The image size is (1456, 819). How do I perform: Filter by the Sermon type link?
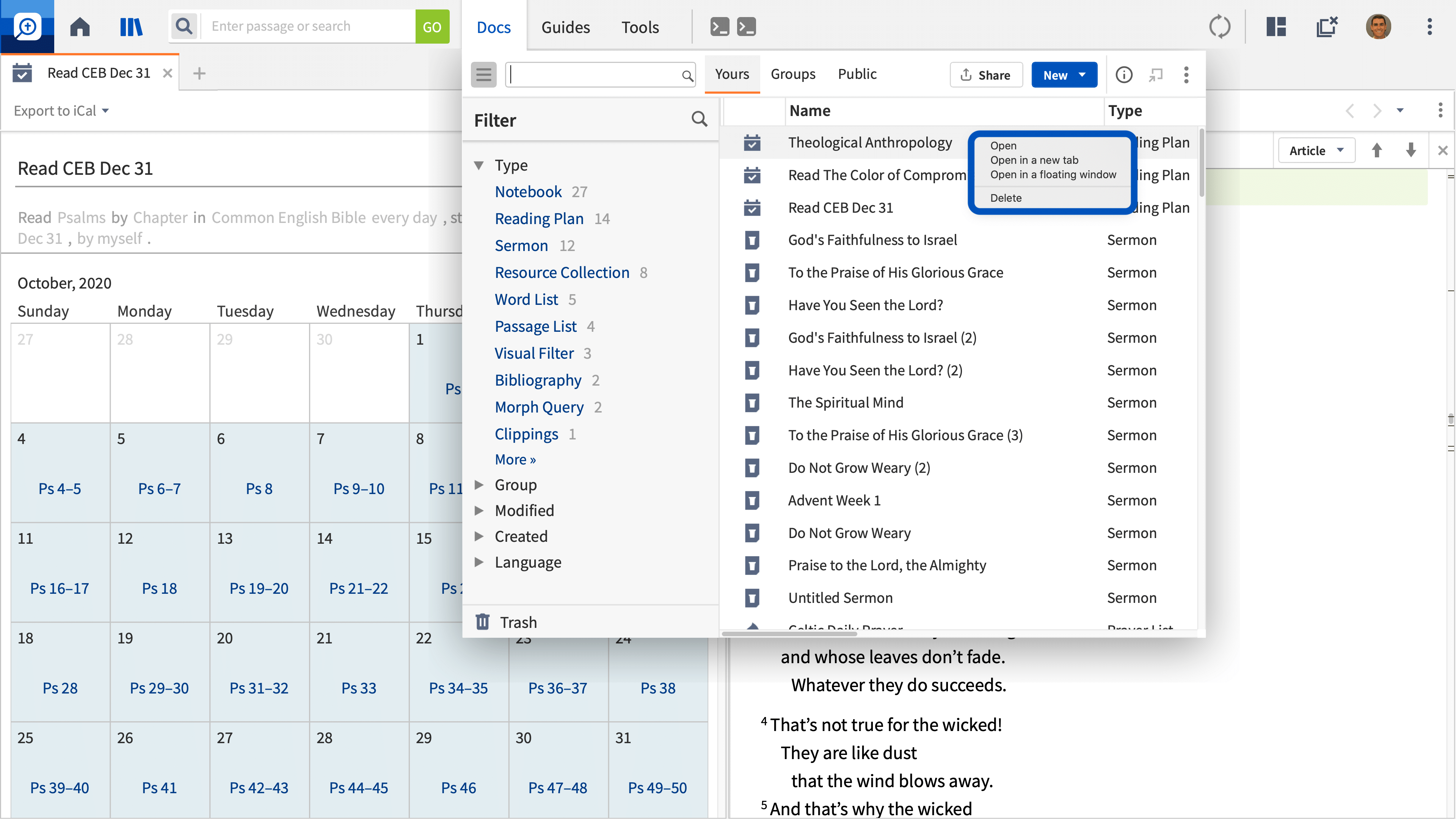(521, 245)
